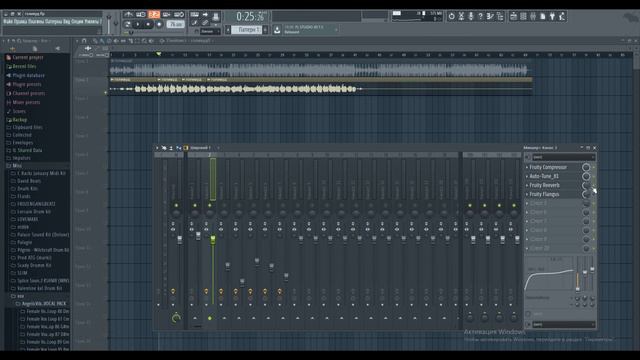Open the Вид menu
This screenshot has width=640, height=360.
click(67, 21)
